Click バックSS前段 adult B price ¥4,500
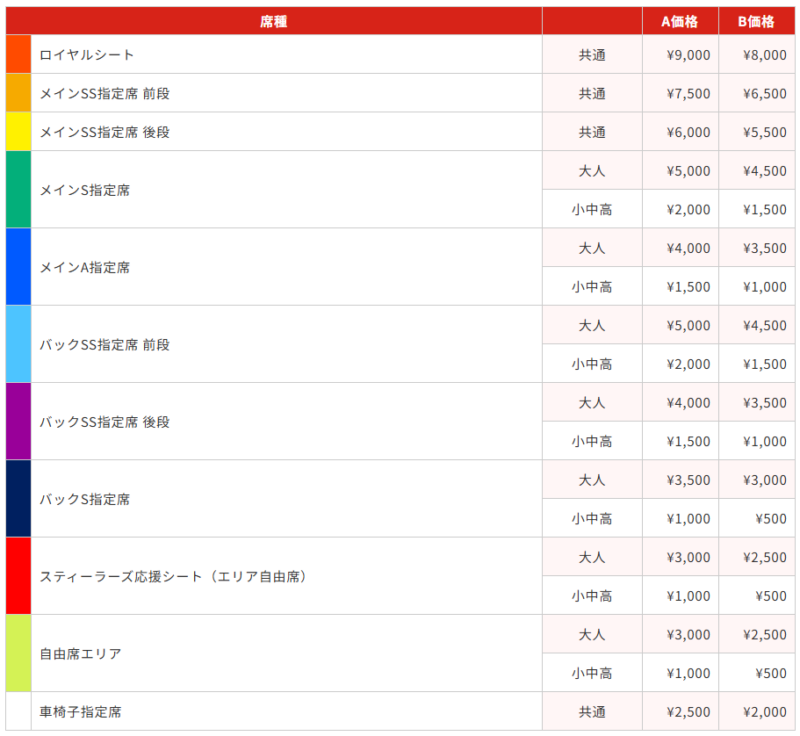Viewport: 800px width, 736px height. (765, 325)
